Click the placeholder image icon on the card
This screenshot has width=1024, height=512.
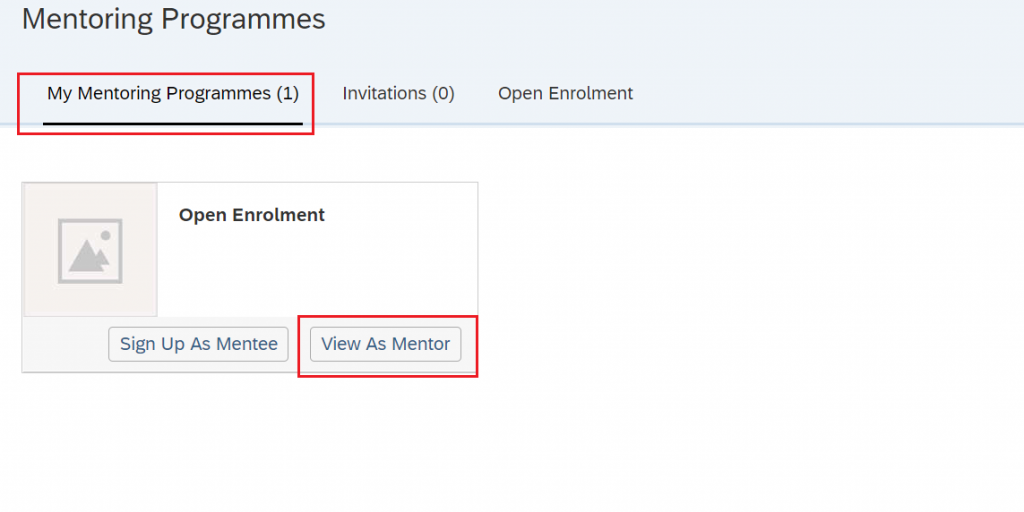tap(90, 251)
